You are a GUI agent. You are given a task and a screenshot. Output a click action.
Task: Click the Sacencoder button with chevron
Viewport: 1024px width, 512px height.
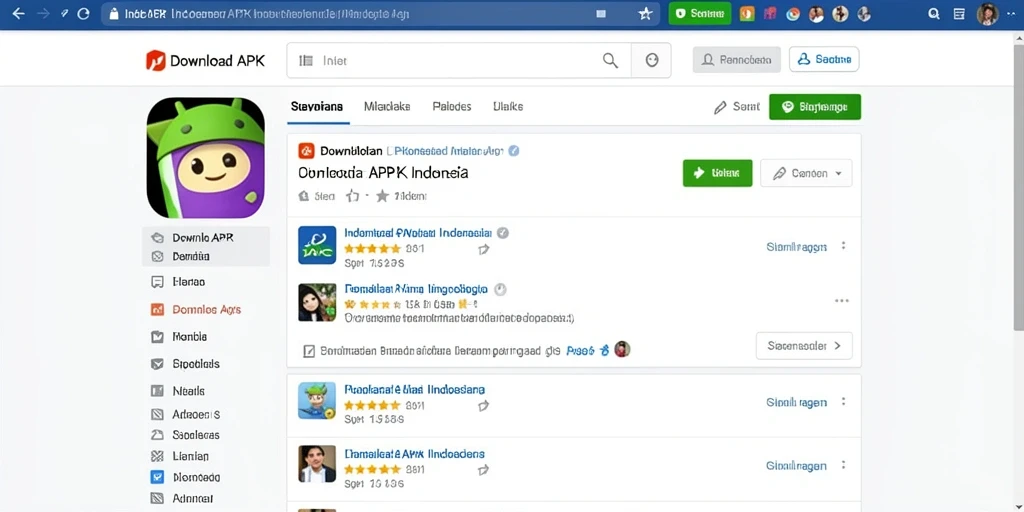pos(804,346)
